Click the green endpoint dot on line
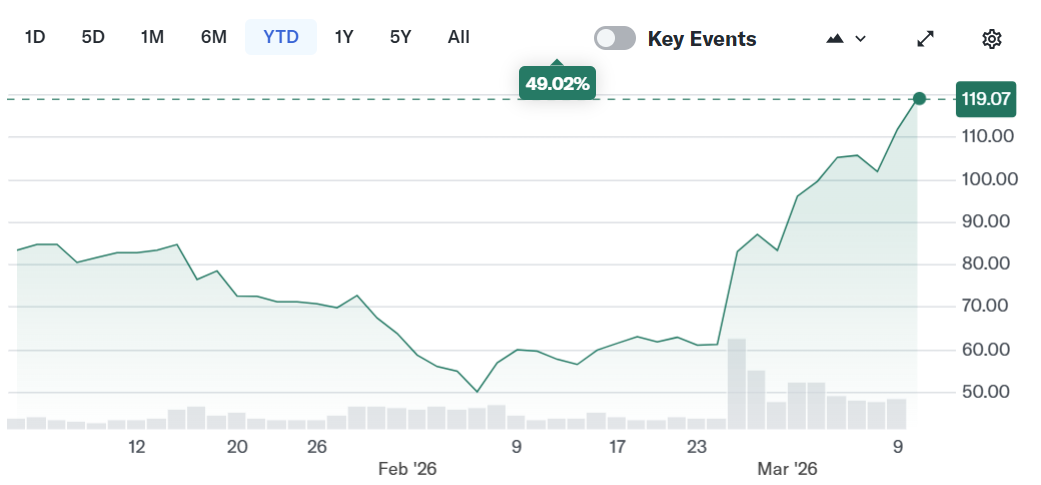Viewport: 1041px width, 485px height. [x=919, y=98]
